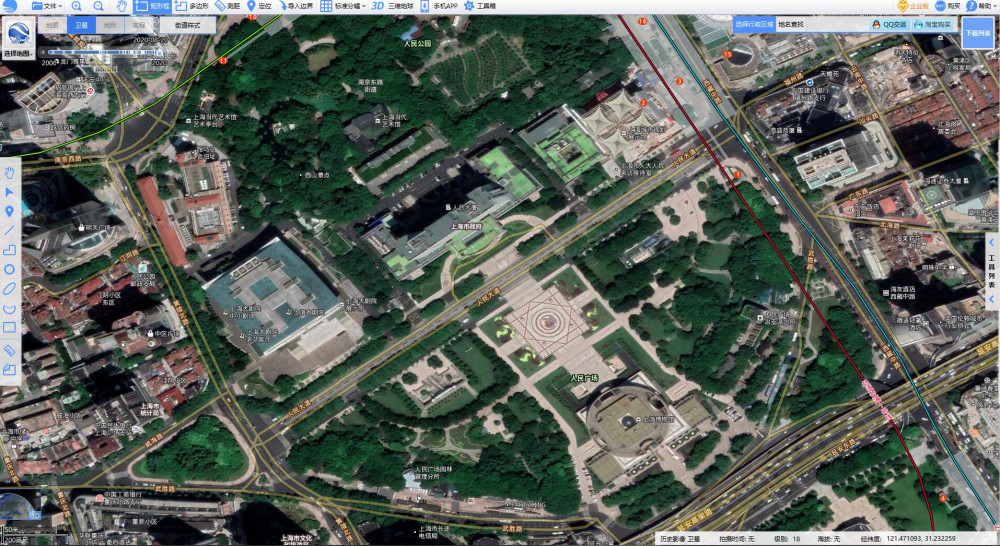
Task: Switch to the 地图 map tab
Action: pyautogui.click(x=52, y=25)
